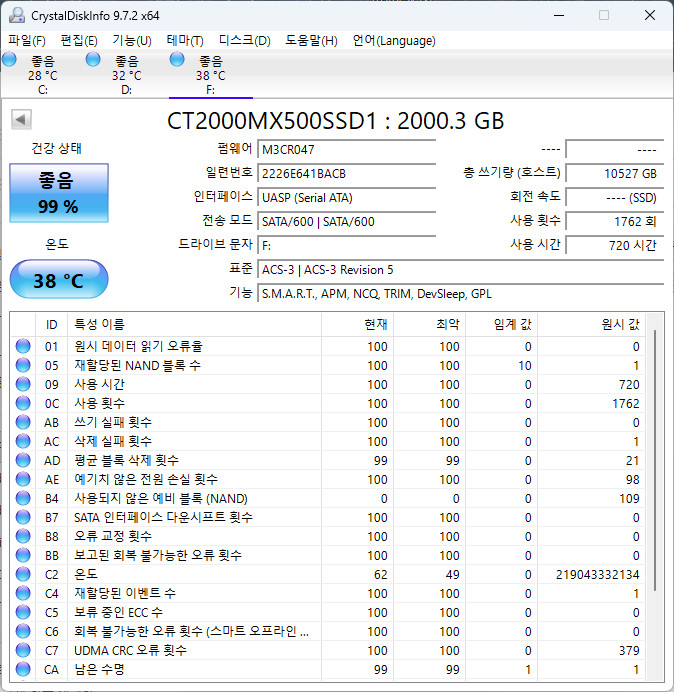
Task: Click the 38 °C temperature button
Action: click(x=59, y=280)
